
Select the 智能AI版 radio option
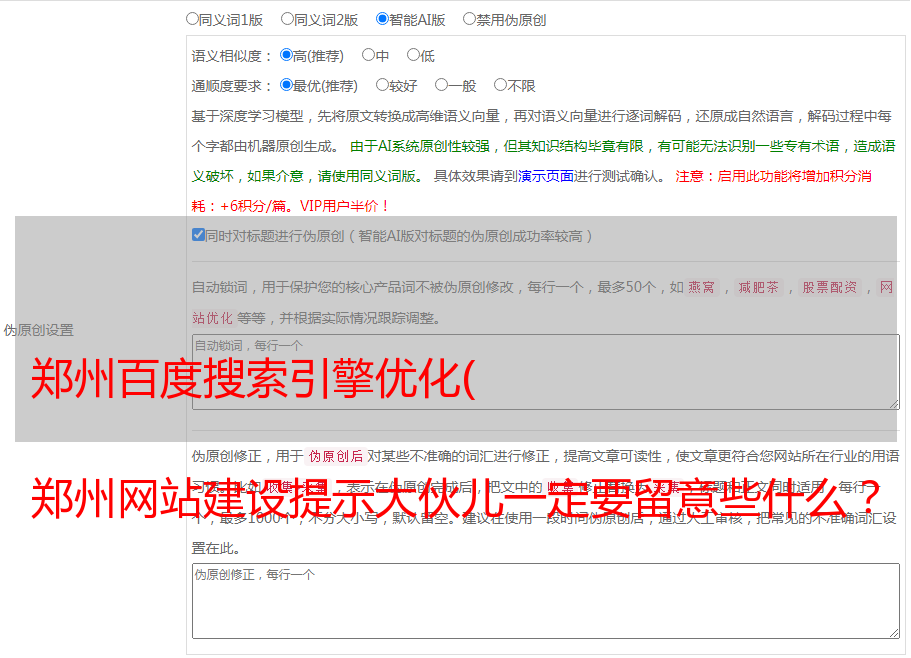click(382, 19)
